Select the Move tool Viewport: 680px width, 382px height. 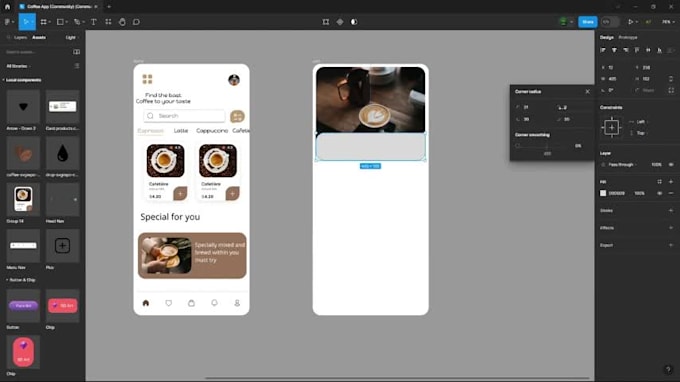pos(26,22)
